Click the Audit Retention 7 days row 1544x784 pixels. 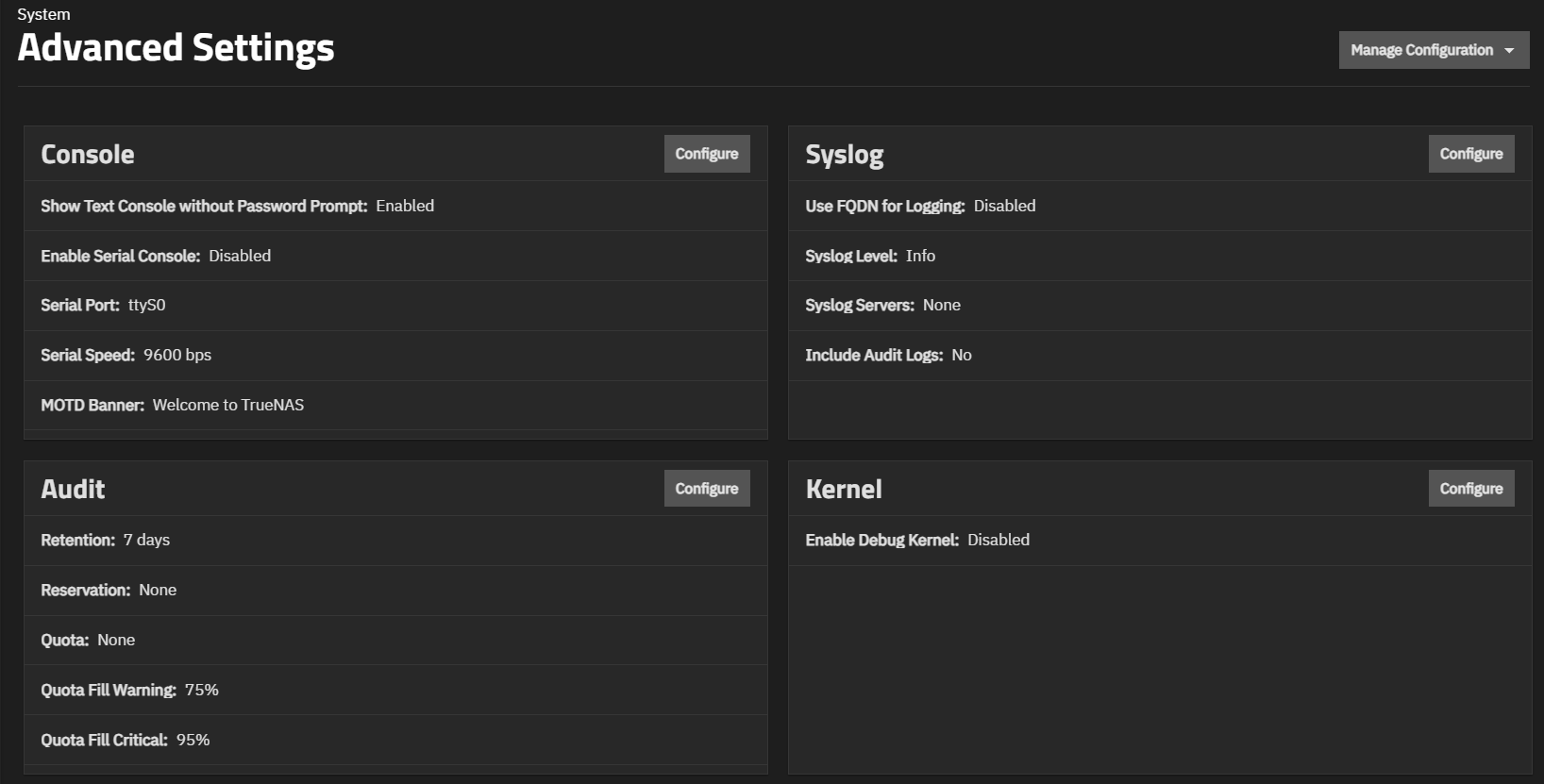105,540
